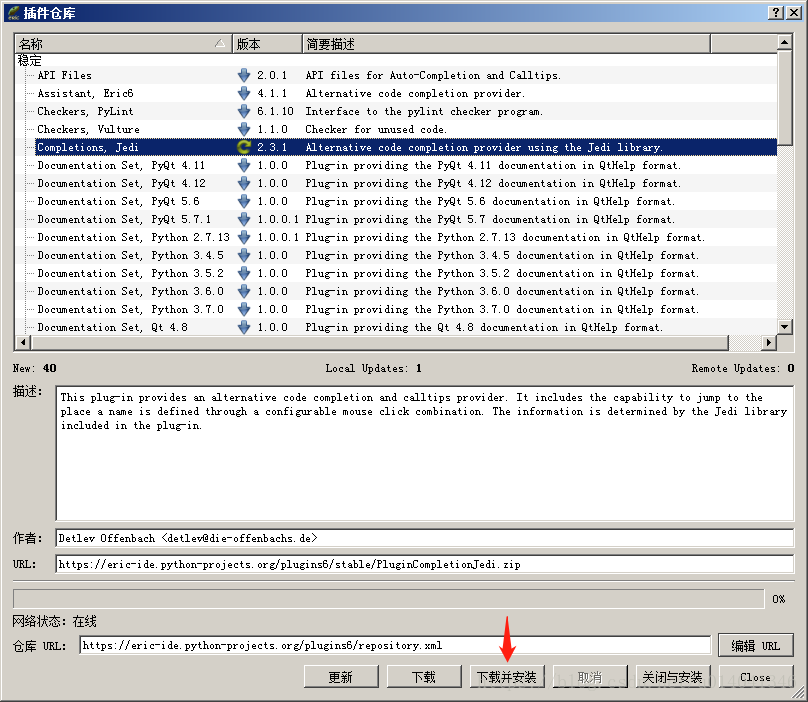Screen dimensions: 808x702
Task: Click the version 2.3.1 cell of Jedi
Action: [x=272, y=147]
